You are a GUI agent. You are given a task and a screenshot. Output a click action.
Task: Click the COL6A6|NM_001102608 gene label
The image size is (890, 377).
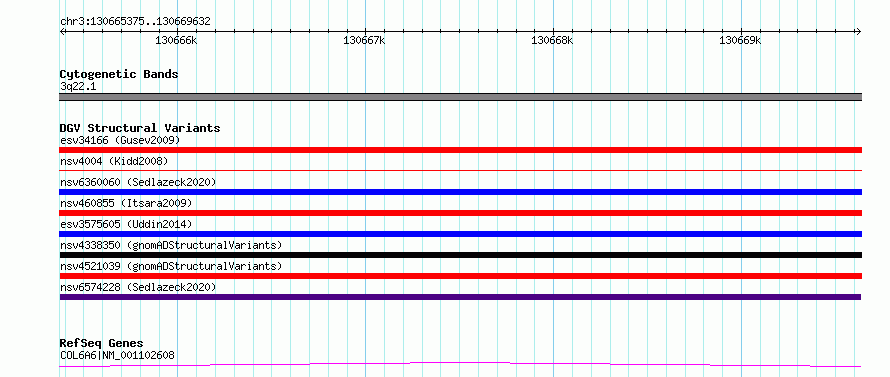point(117,355)
